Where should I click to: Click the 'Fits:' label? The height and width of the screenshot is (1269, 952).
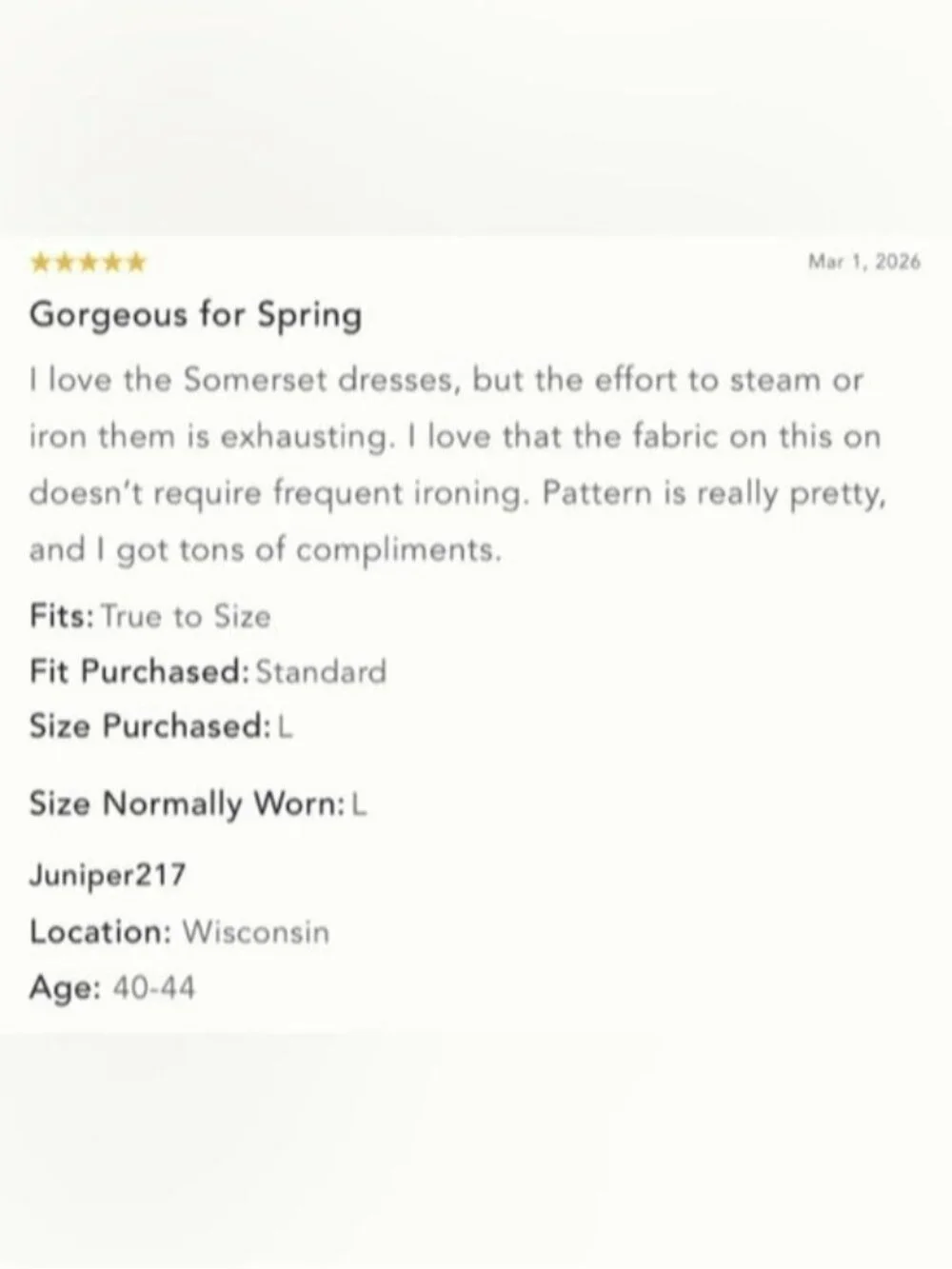pyautogui.click(x=61, y=616)
